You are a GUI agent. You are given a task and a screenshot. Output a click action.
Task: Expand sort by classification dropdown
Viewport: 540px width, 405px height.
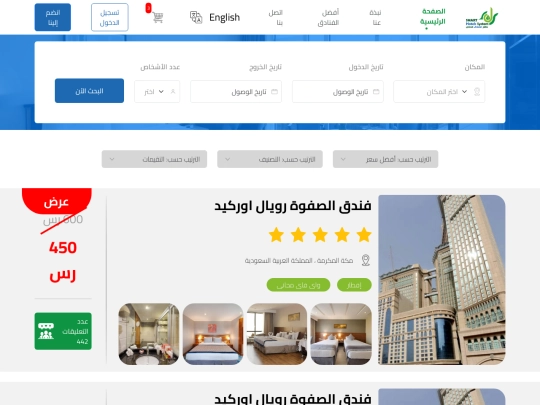270,159
